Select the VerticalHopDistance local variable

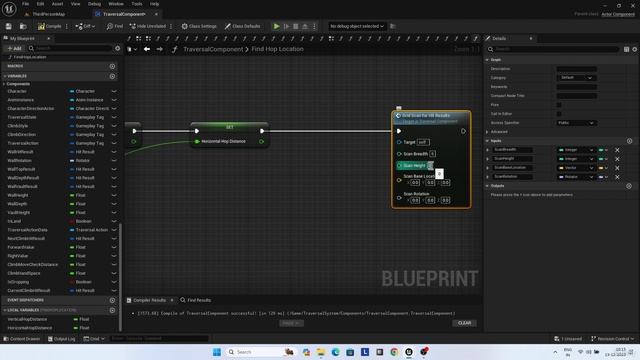(x=27, y=319)
